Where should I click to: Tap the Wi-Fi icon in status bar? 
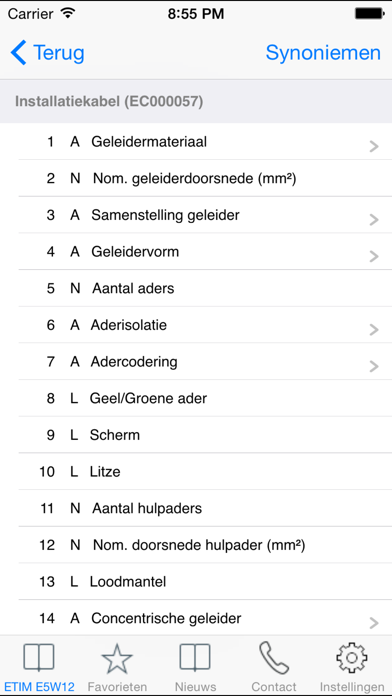[x=67, y=13]
